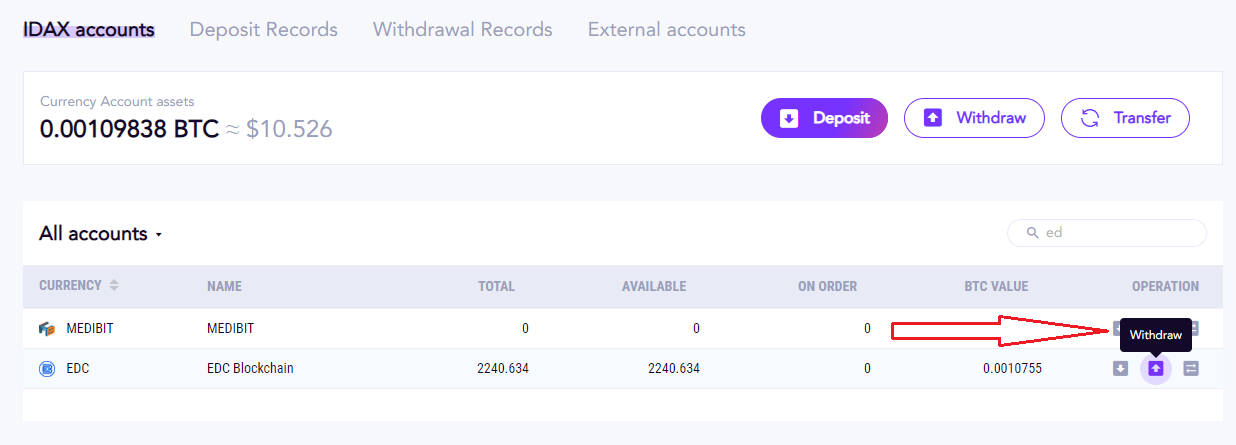Click the TOTAL column header
The width and height of the screenshot is (1236, 445).
point(496,286)
